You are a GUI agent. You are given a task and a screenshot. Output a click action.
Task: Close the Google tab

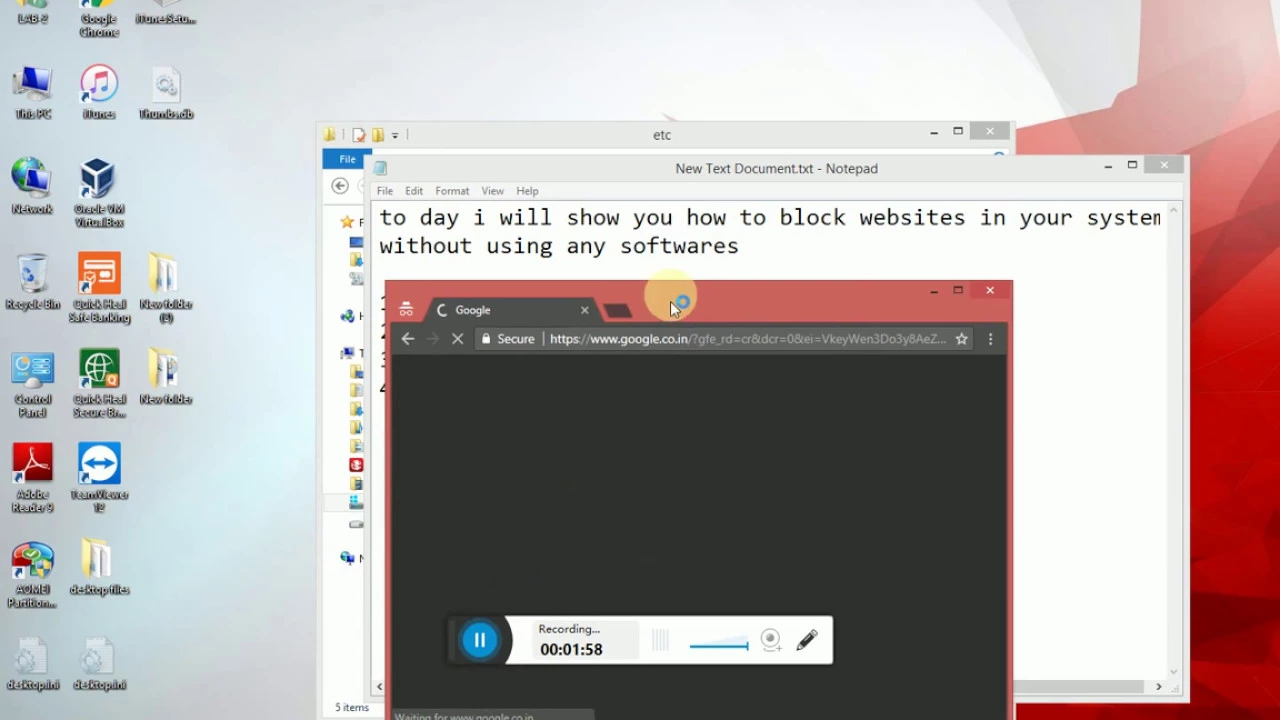coord(585,310)
